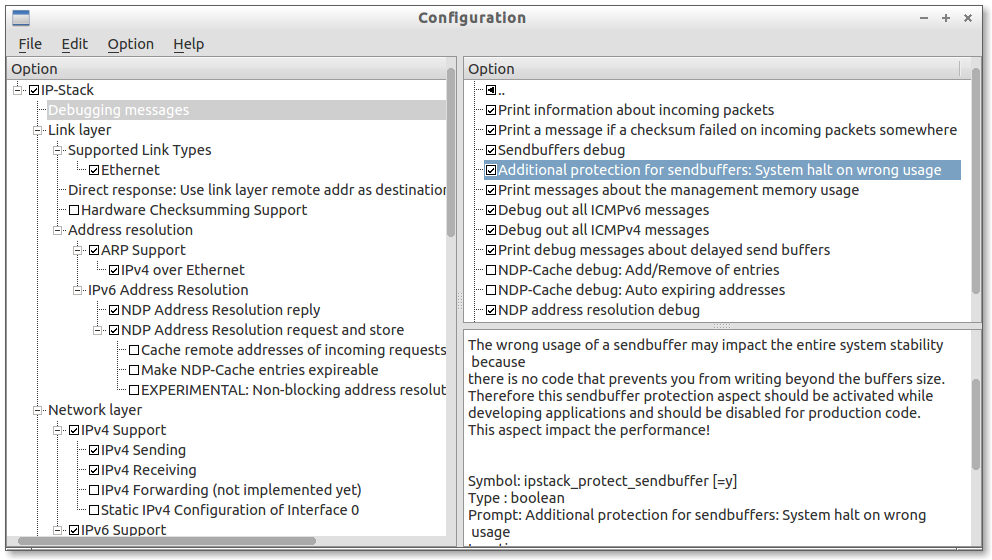Select Direct response link layer option
The image size is (992, 560).
click(x=257, y=190)
